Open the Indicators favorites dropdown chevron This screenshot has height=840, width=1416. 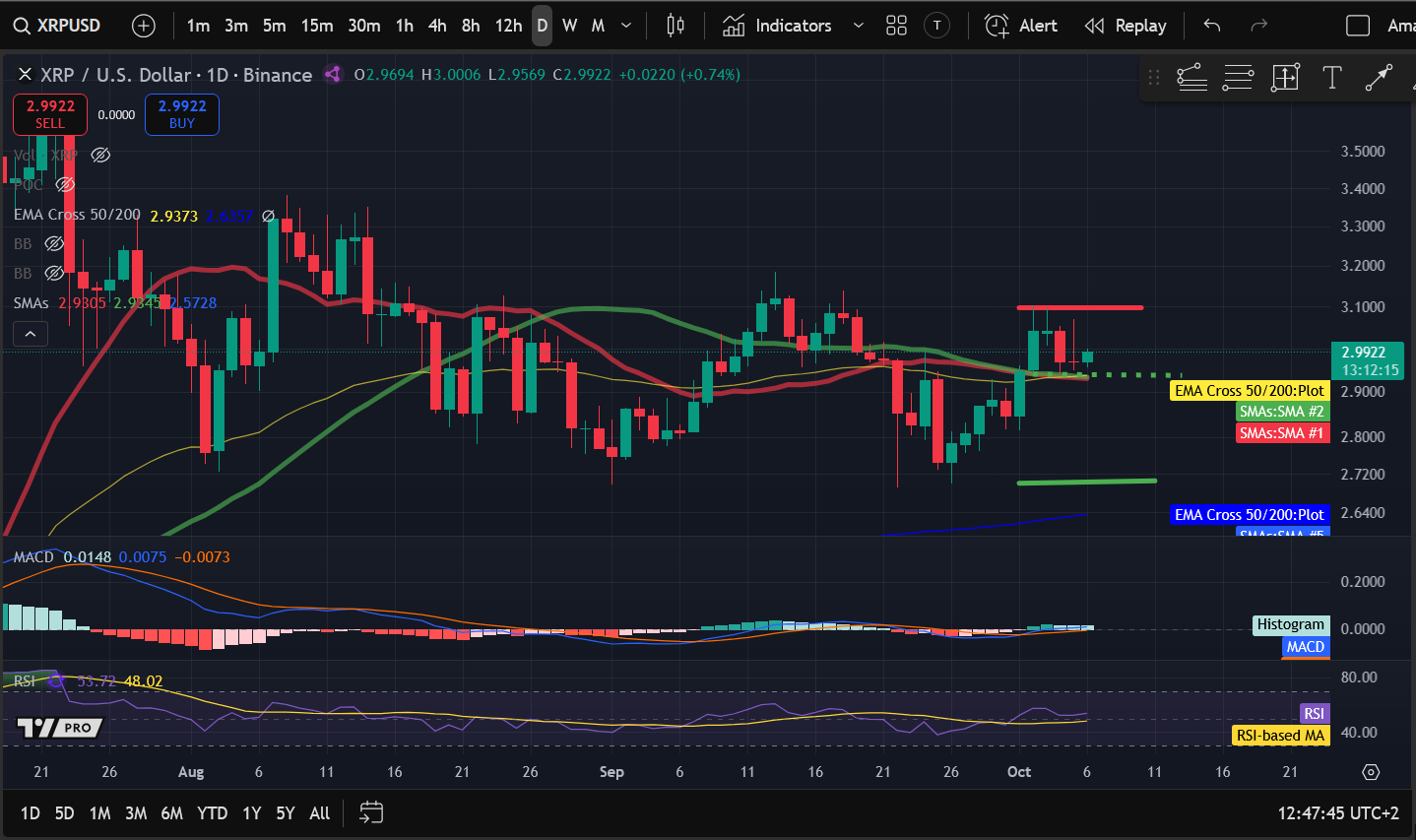click(859, 26)
